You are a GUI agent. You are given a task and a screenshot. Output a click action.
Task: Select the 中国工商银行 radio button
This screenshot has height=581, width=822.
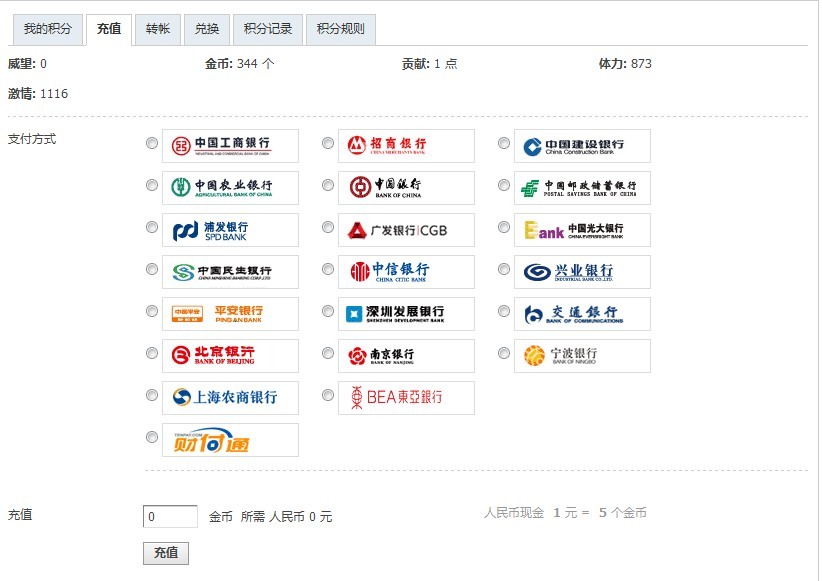[152, 143]
